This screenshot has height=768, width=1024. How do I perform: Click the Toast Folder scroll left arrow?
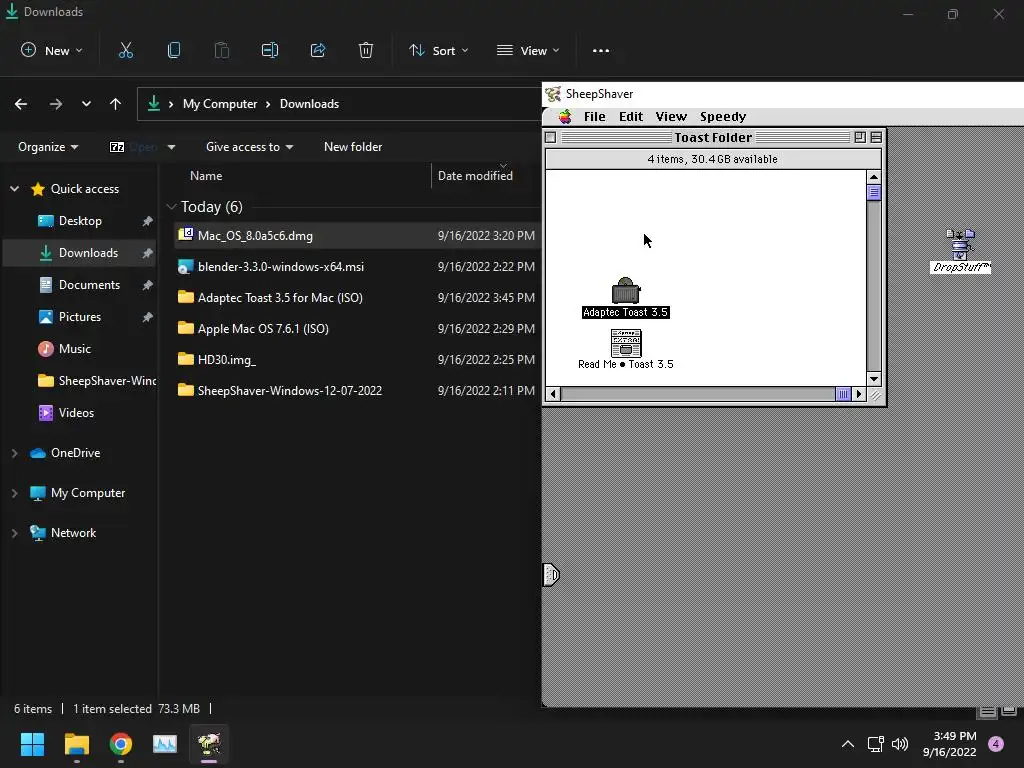pyautogui.click(x=554, y=394)
